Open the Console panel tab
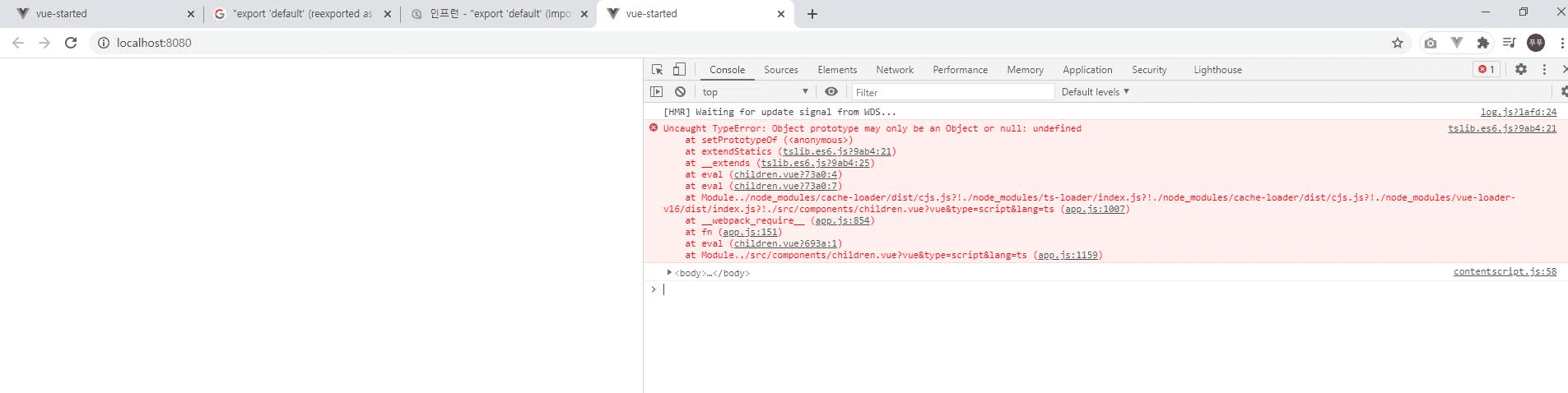 [x=728, y=70]
